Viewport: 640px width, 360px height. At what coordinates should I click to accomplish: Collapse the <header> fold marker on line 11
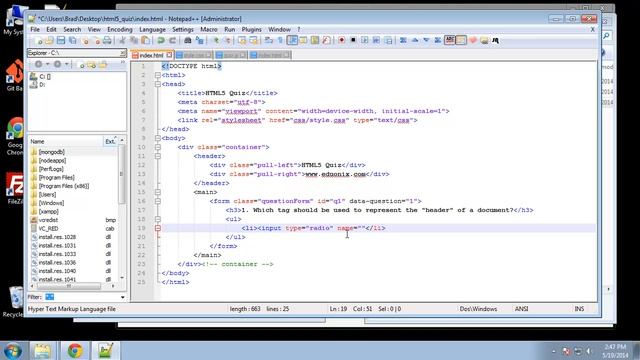[x=158, y=156]
